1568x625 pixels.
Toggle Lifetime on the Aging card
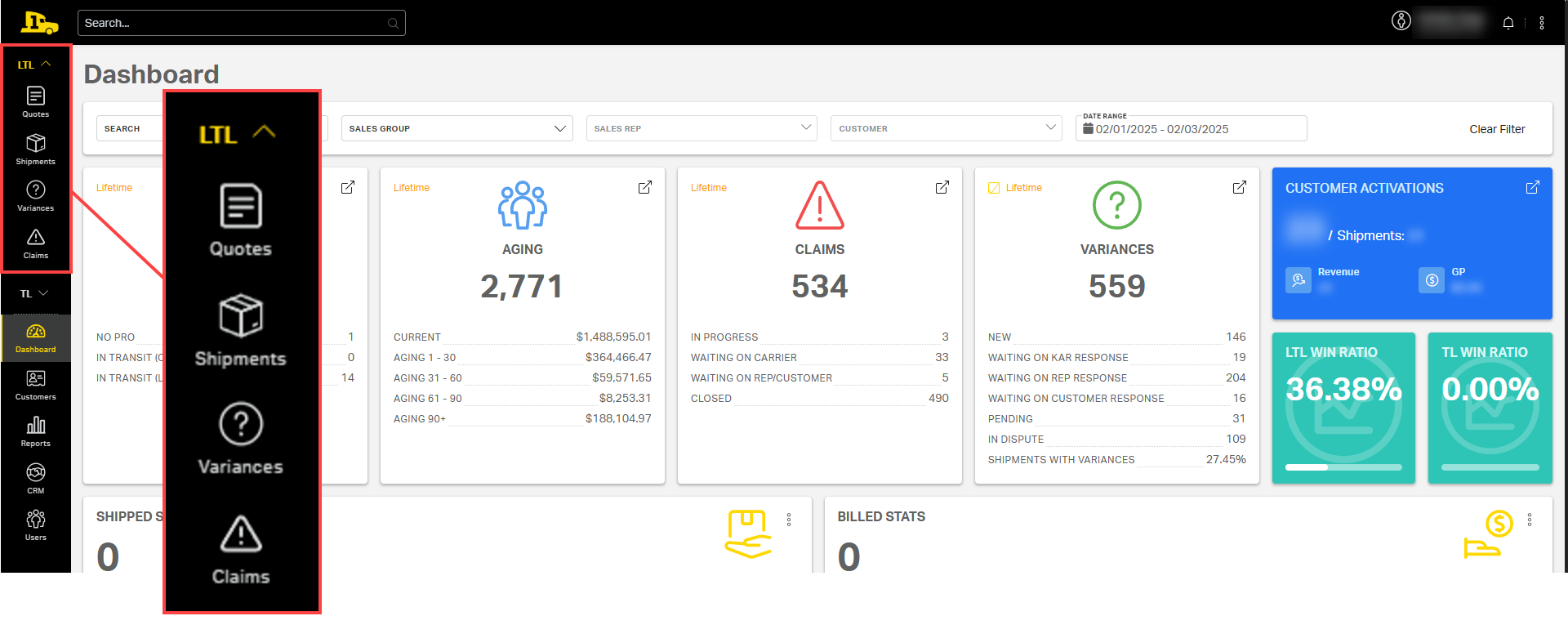click(411, 188)
